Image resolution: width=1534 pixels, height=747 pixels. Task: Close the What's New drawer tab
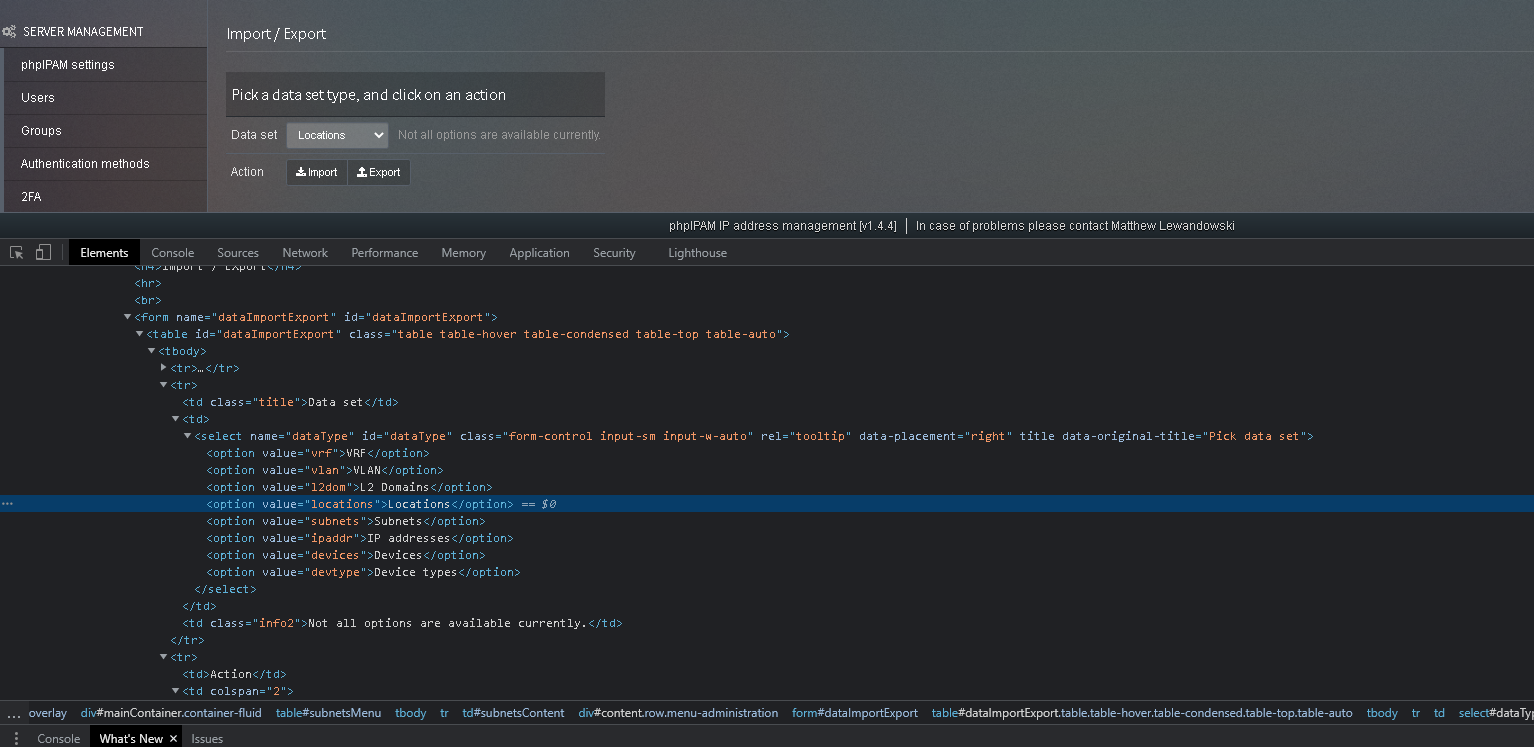(x=172, y=738)
